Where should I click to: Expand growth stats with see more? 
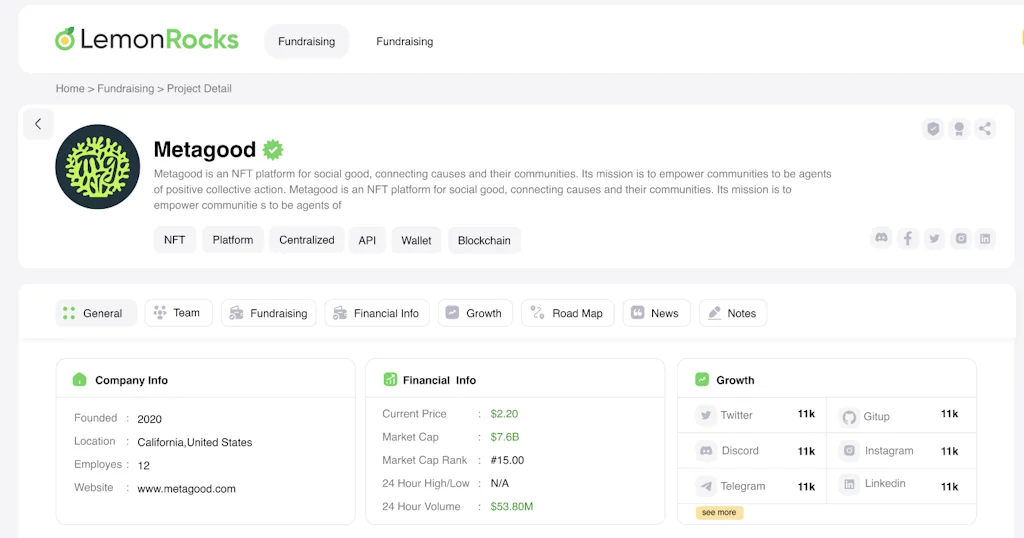coord(719,512)
